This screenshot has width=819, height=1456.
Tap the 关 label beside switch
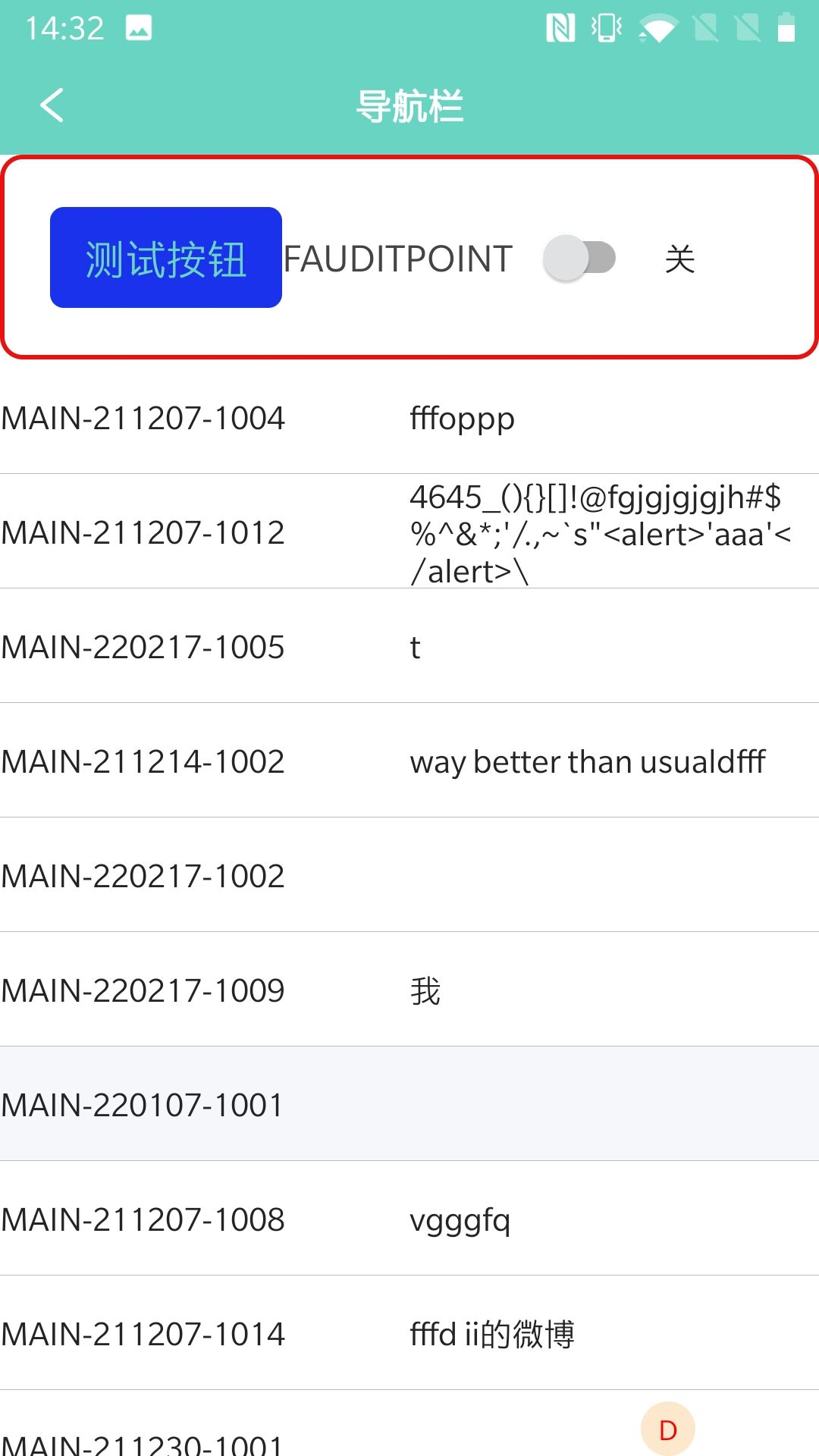[680, 259]
